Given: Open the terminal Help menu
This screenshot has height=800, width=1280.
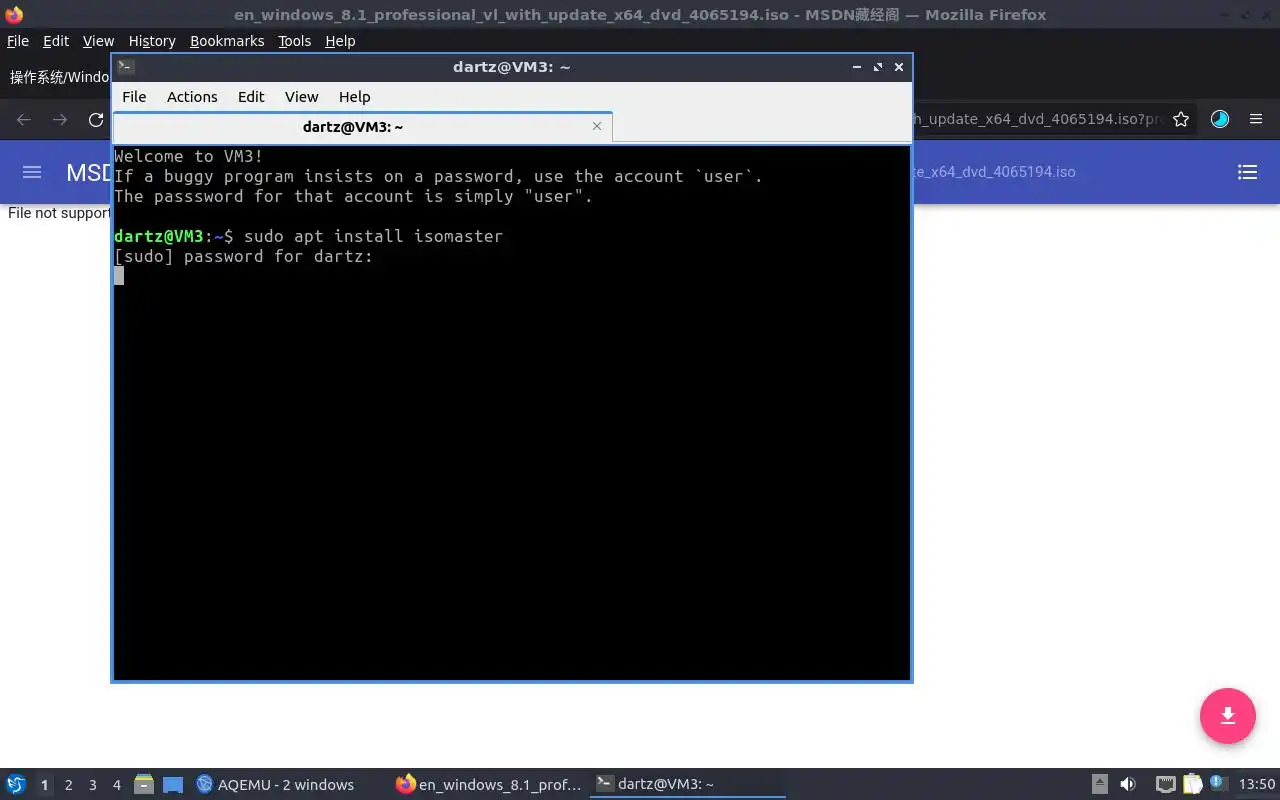Looking at the screenshot, I should (354, 97).
